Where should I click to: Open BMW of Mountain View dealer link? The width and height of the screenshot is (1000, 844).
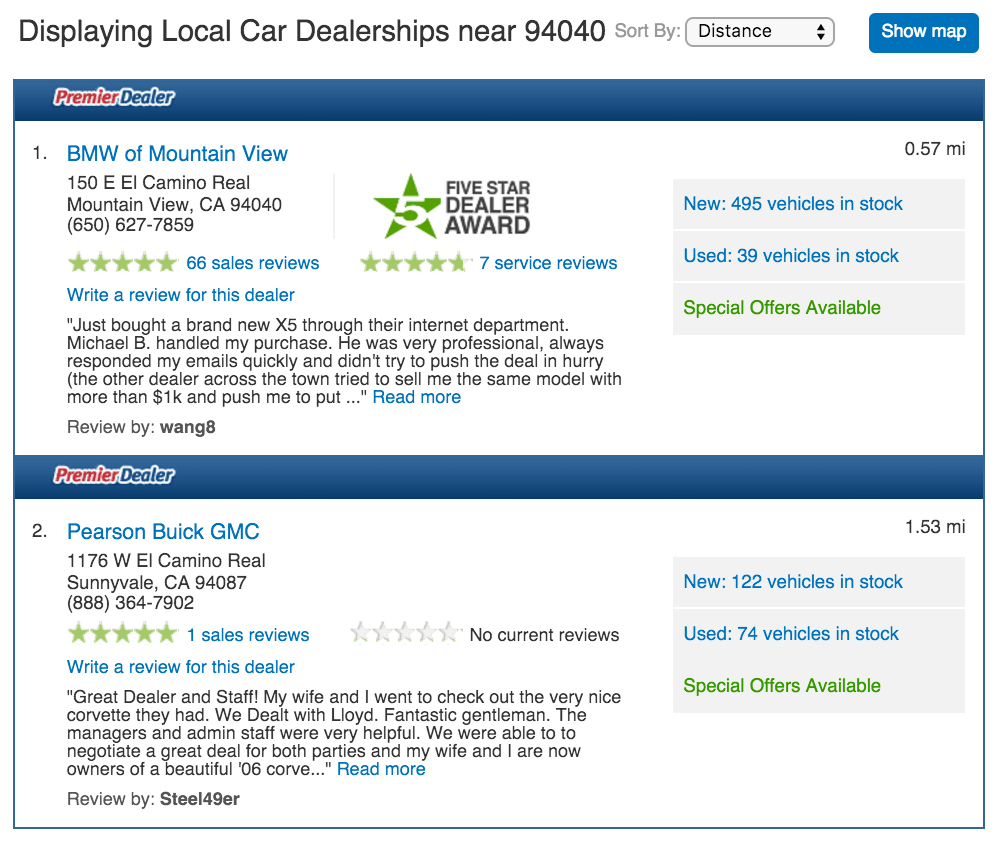[x=177, y=154]
